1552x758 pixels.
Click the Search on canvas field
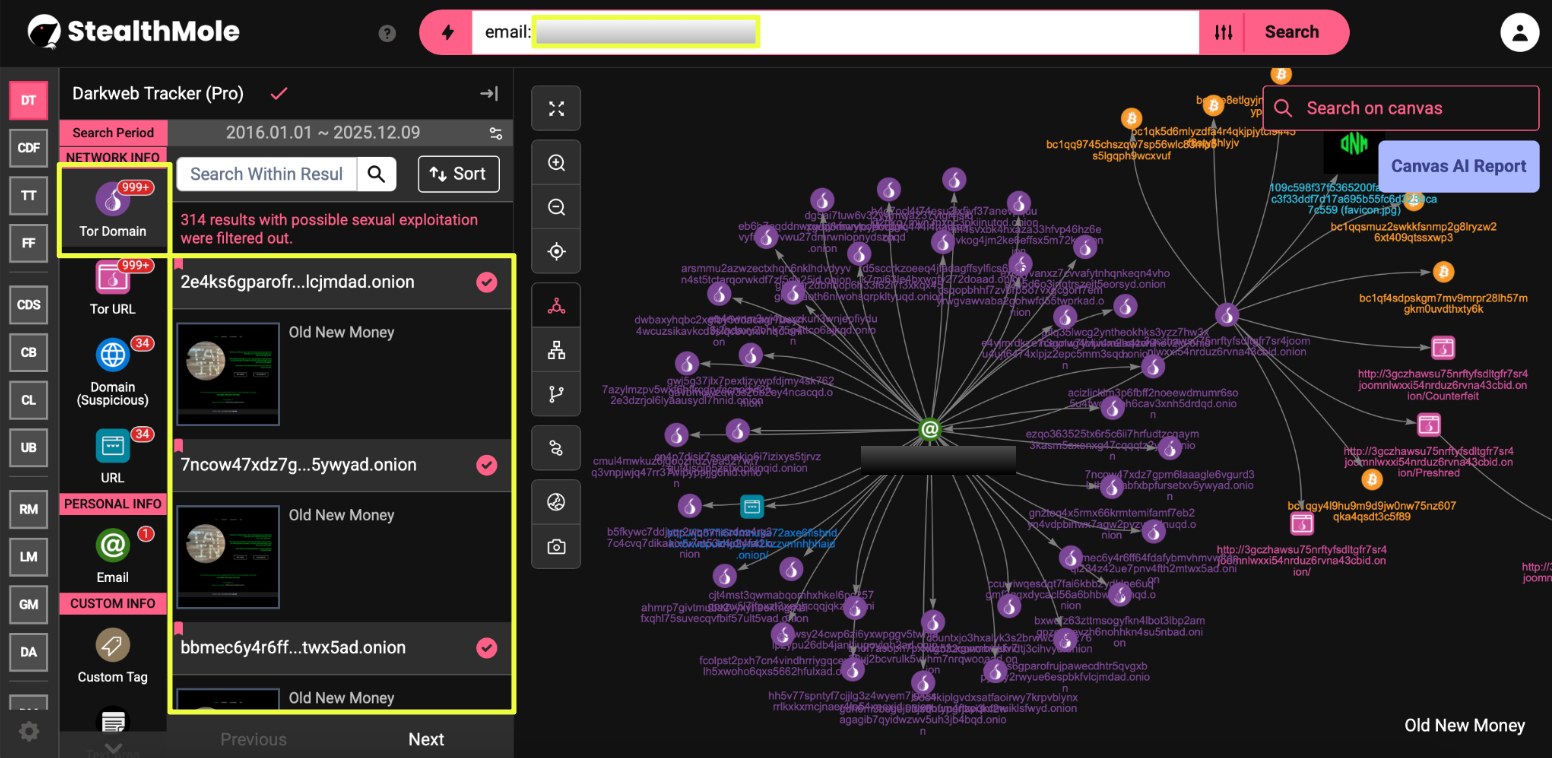[x=1400, y=108]
